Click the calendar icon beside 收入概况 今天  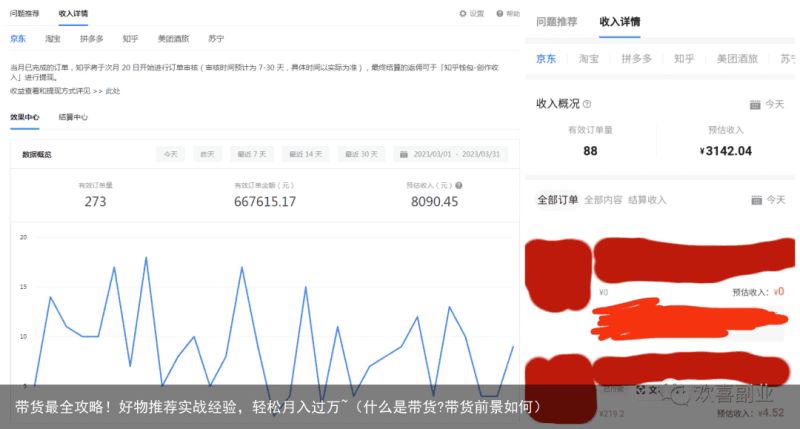755,105
